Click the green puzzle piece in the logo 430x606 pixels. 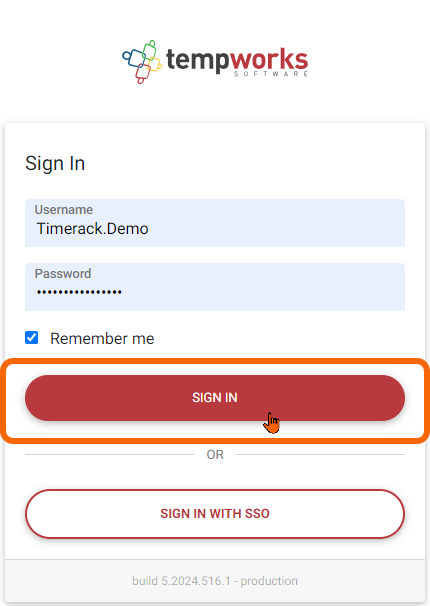click(x=150, y=50)
